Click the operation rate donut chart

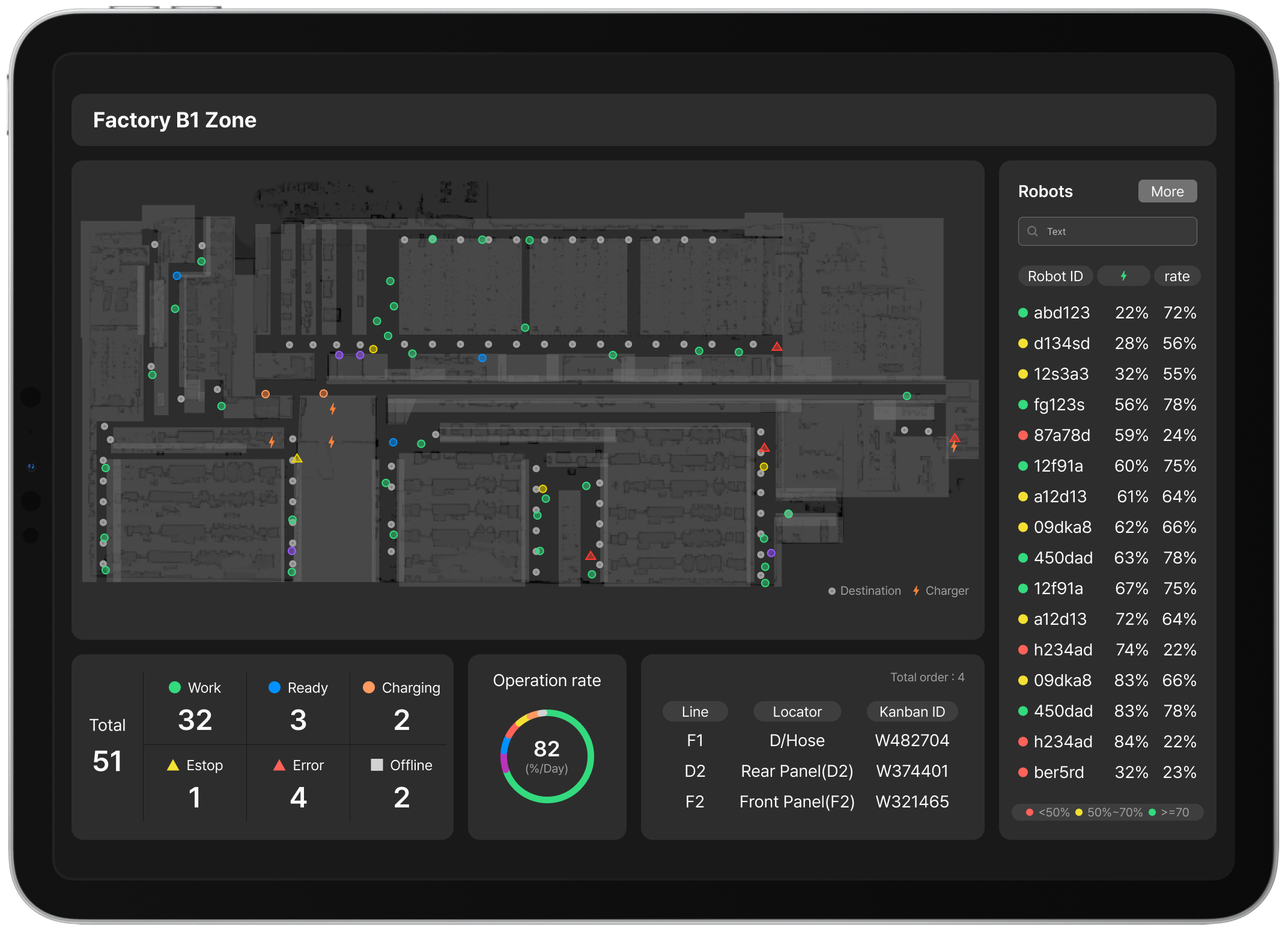[547, 756]
